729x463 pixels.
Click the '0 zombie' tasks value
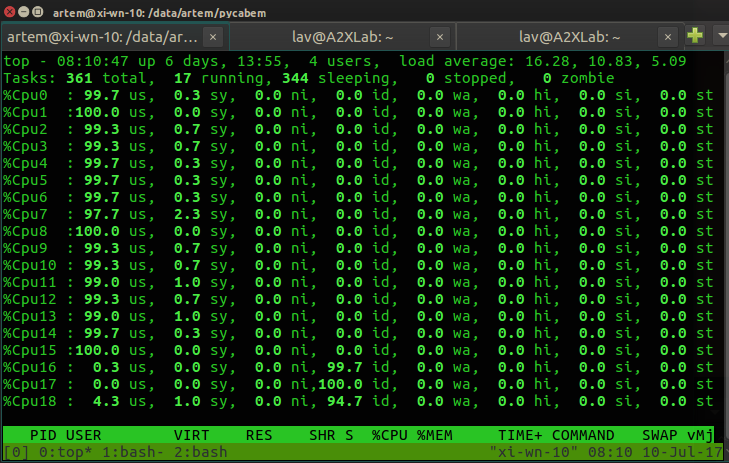[578, 78]
